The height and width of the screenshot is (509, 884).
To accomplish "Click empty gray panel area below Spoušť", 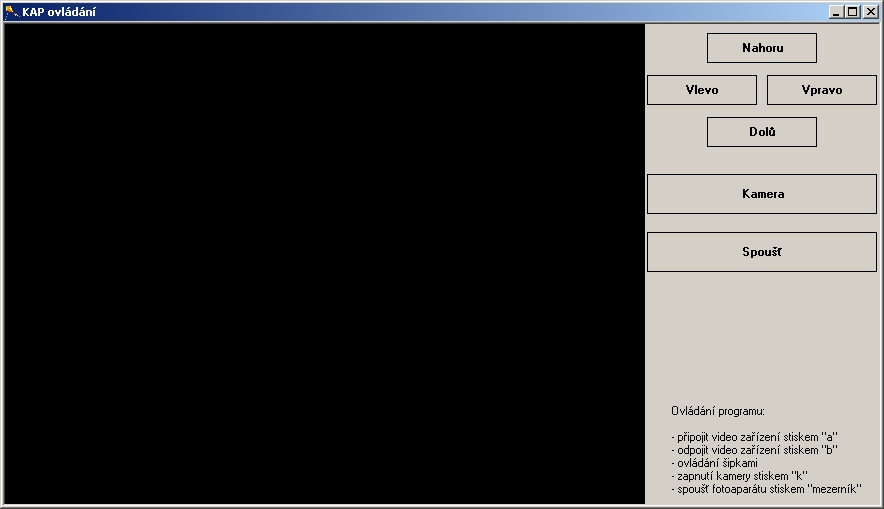I will tap(761, 335).
